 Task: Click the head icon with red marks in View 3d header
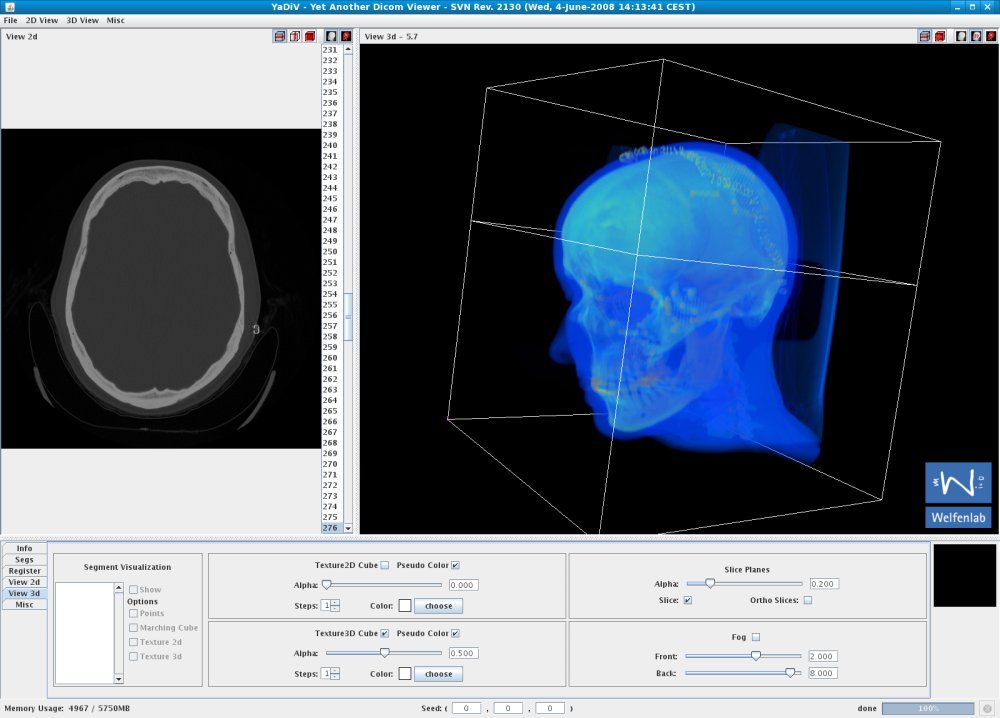[x=976, y=37]
